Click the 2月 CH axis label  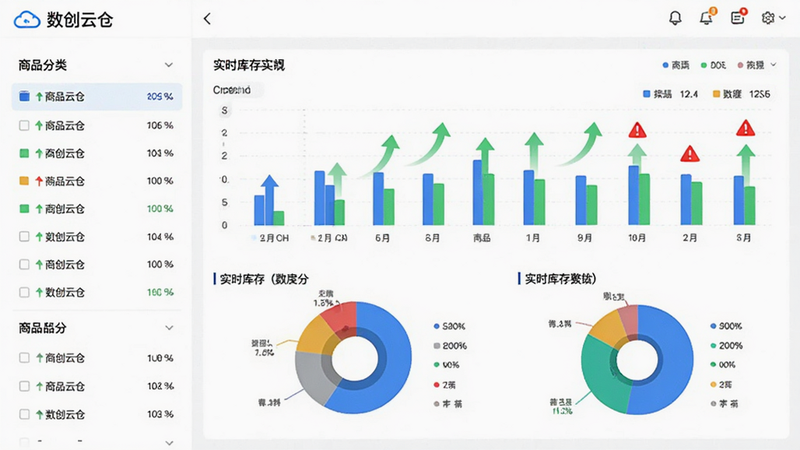click(x=274, y=238)
